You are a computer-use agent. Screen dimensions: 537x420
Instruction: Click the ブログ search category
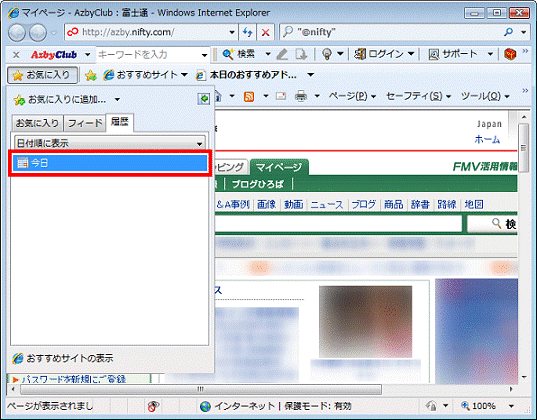click(363, 205)
